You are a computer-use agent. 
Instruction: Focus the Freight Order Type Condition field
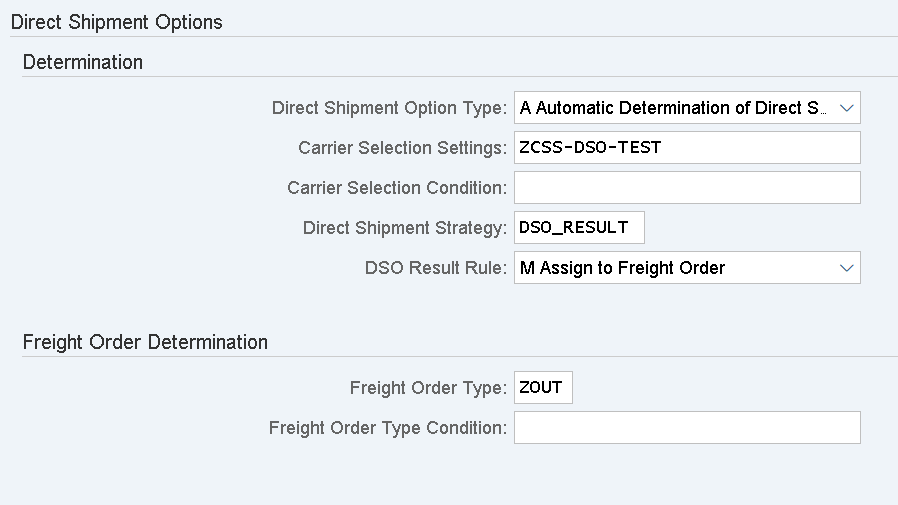686,428
